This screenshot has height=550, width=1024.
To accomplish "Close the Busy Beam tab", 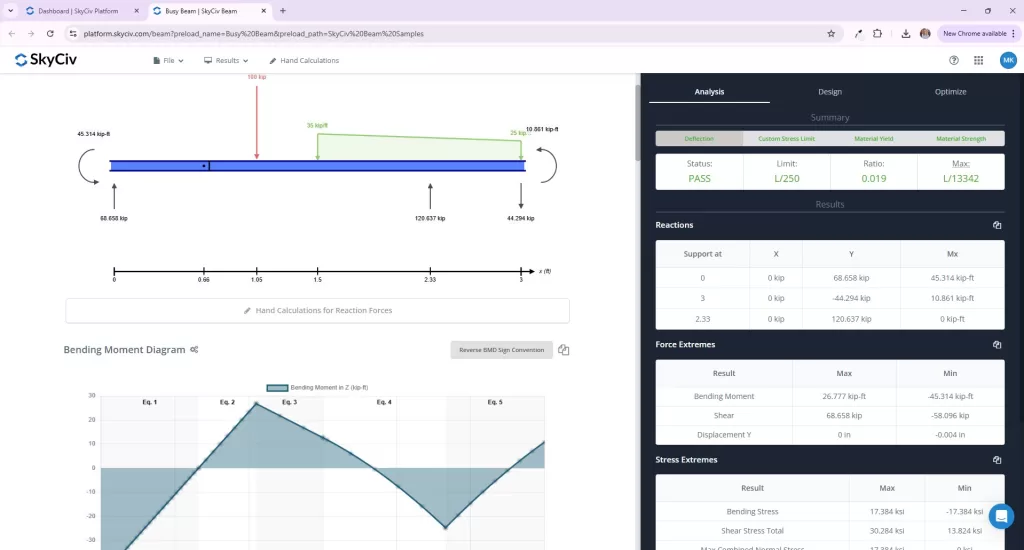I will coord(263,11).
